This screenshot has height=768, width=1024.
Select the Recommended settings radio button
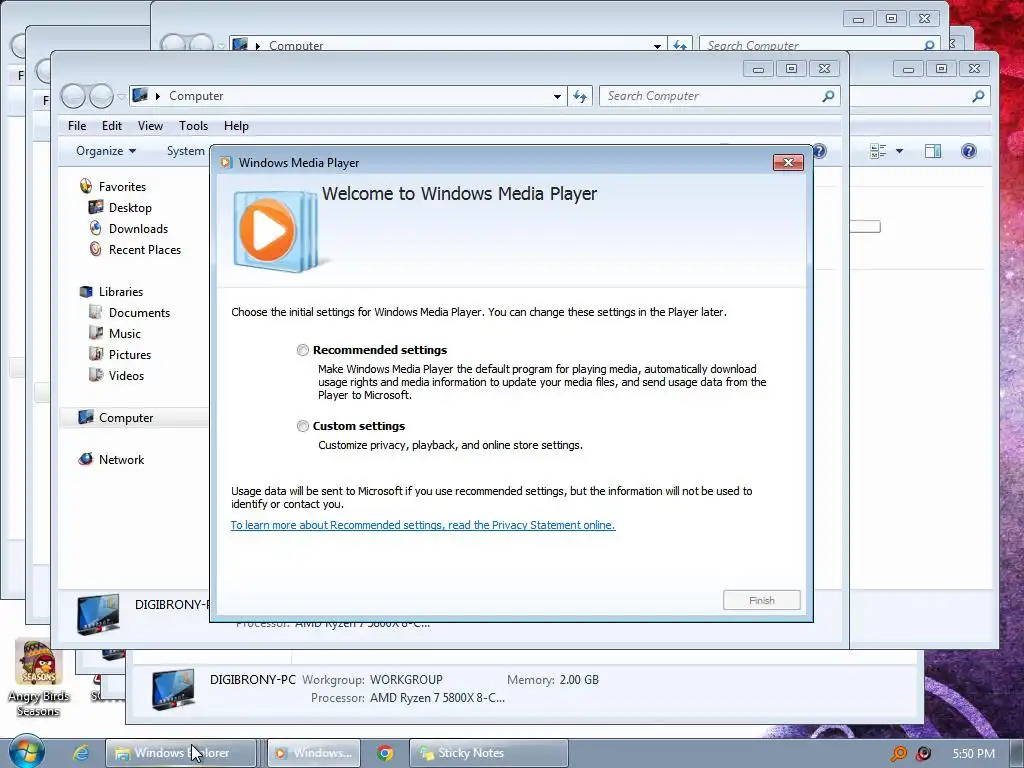302,350
